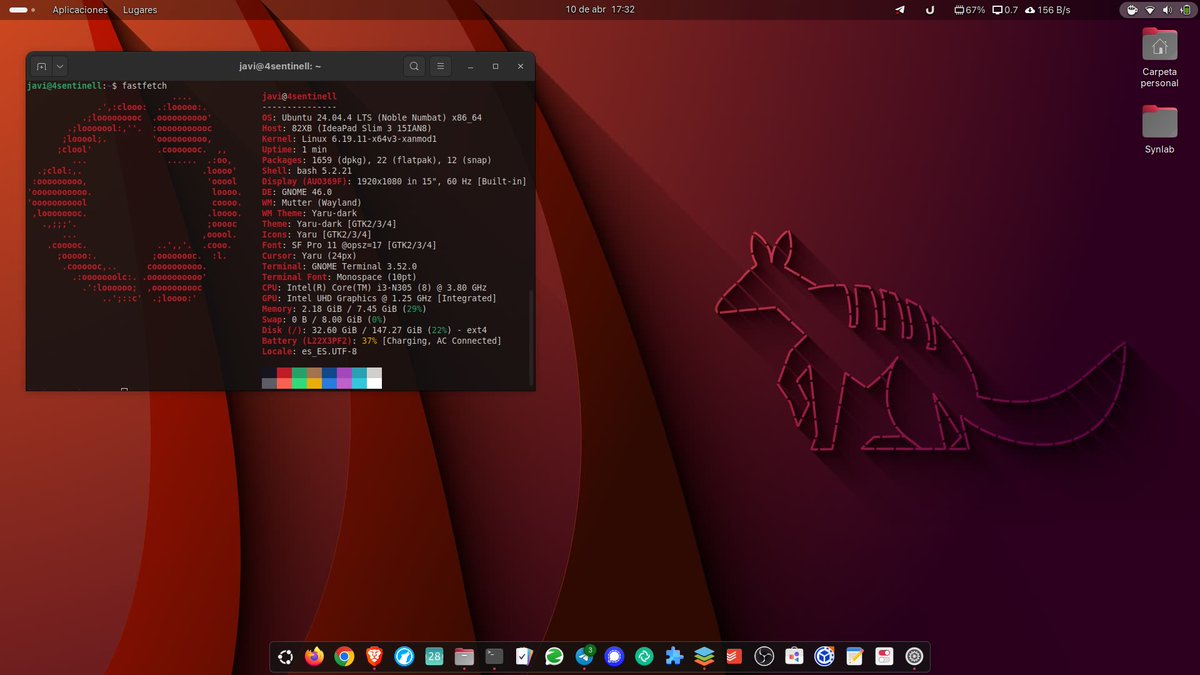Open the stacked layers app in dock
The width and height of the screenshot is (1200, 675).
tap(704, 657)
